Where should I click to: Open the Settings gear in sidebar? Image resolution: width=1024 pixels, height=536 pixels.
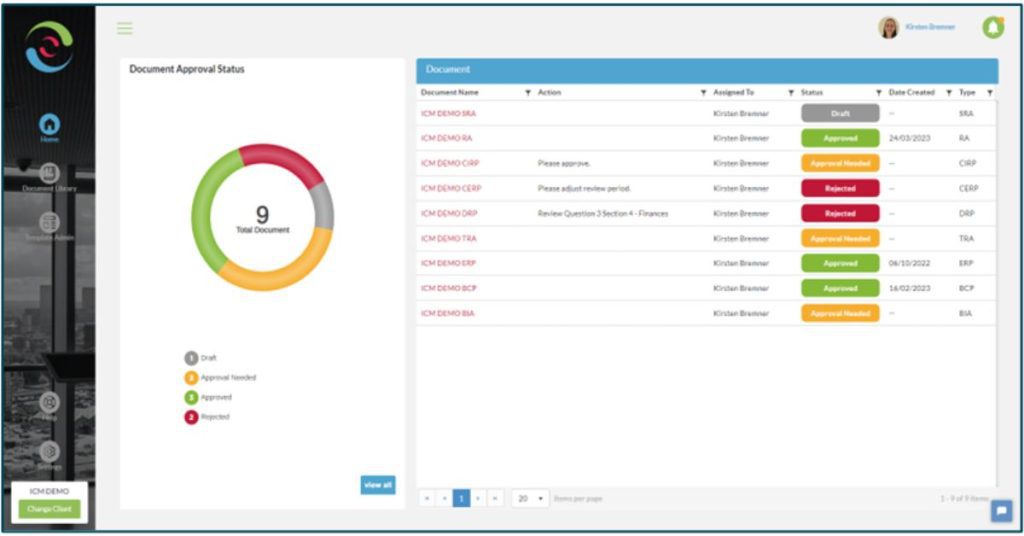[50, 451]
